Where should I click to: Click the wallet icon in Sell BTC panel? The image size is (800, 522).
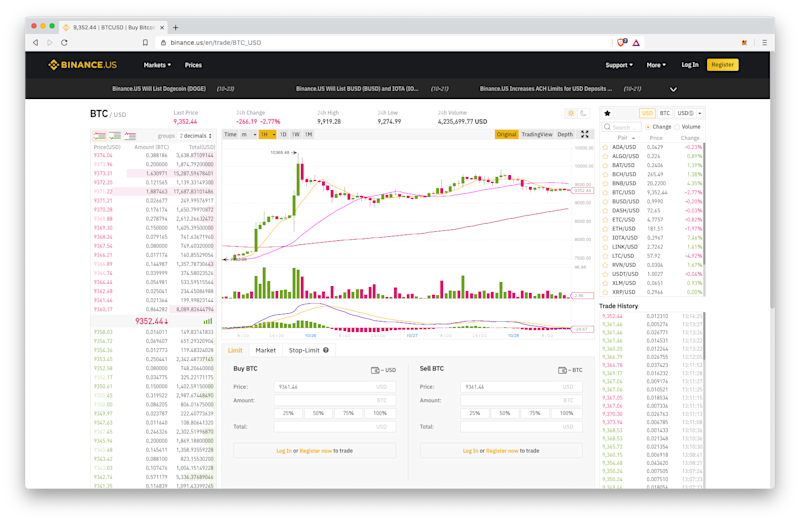562,370
